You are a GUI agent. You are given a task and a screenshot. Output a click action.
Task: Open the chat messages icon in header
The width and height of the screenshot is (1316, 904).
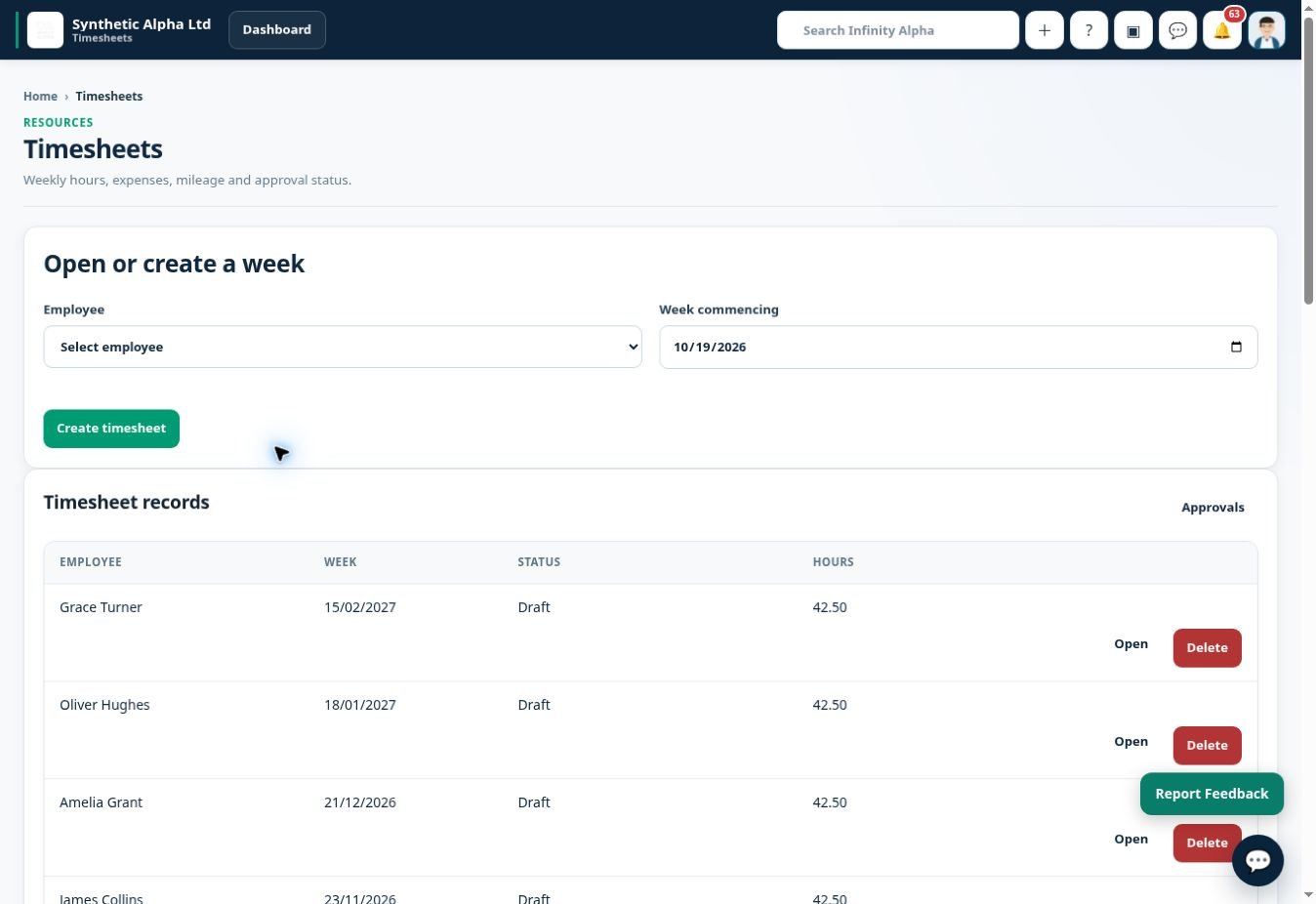click(x=1177, y=30)
